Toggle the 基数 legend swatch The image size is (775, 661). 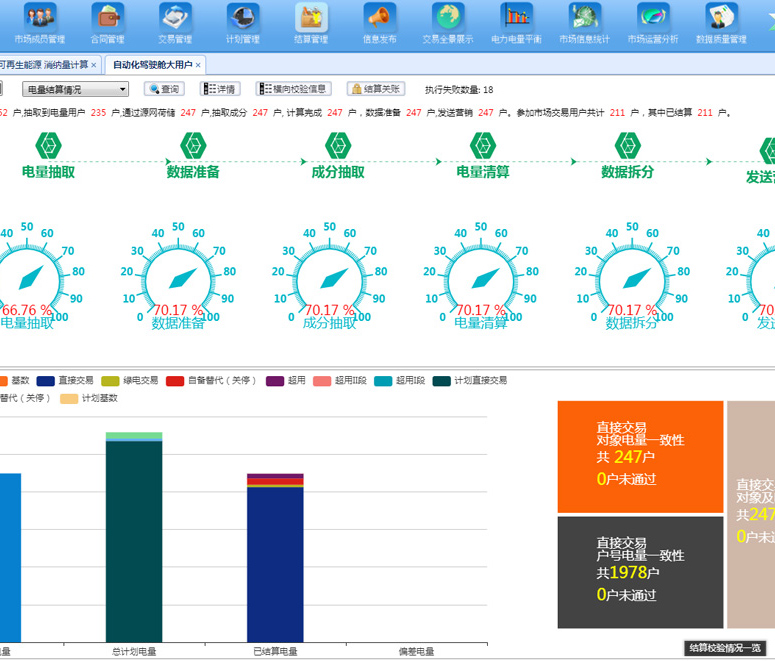(x=3, y=381)
